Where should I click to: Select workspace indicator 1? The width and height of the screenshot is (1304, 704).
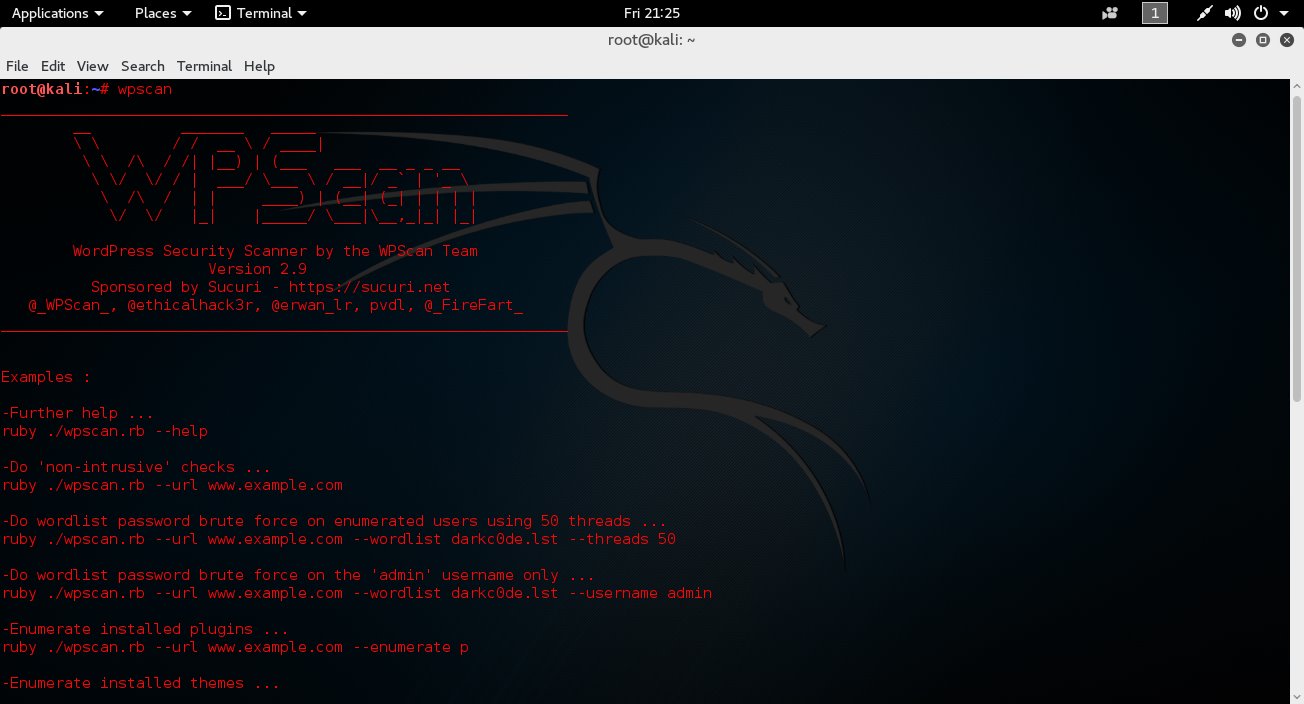tap(1155, 13)
